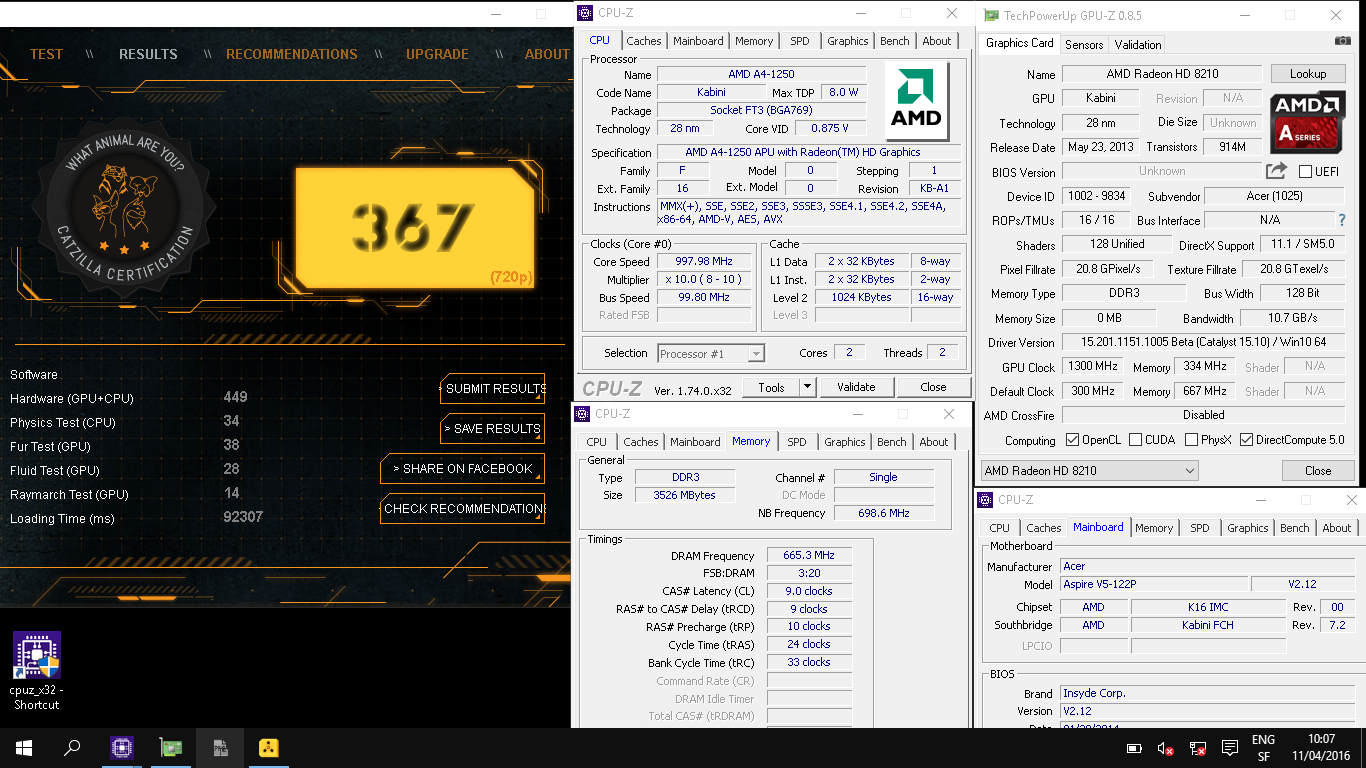Toggle the UEFI checkbox in GPU-Z
The height and width of the screenshot is (768, 1366).
point(1305,171)
